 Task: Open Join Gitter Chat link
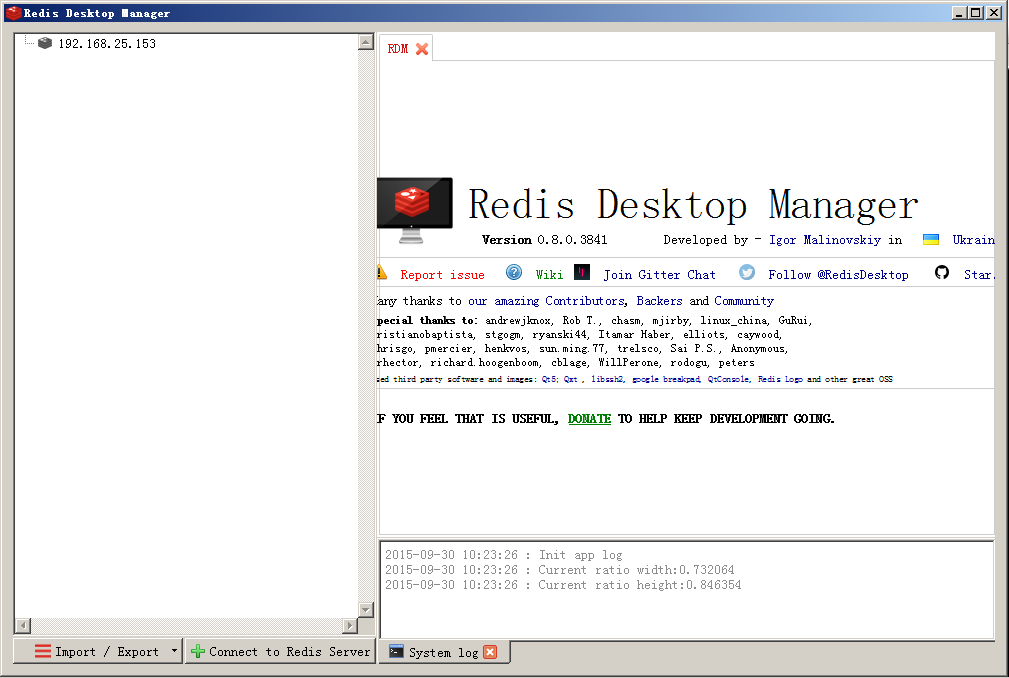[x=659, y=275]
